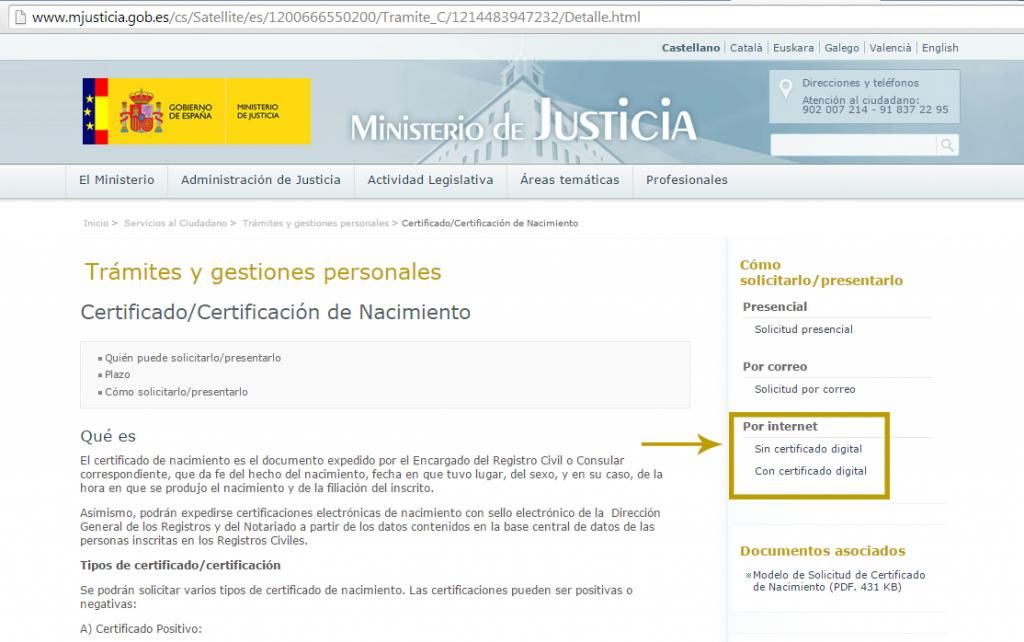Click the A) Certificado Positivo text
1024x642 pixels.
tap(141, 629)
